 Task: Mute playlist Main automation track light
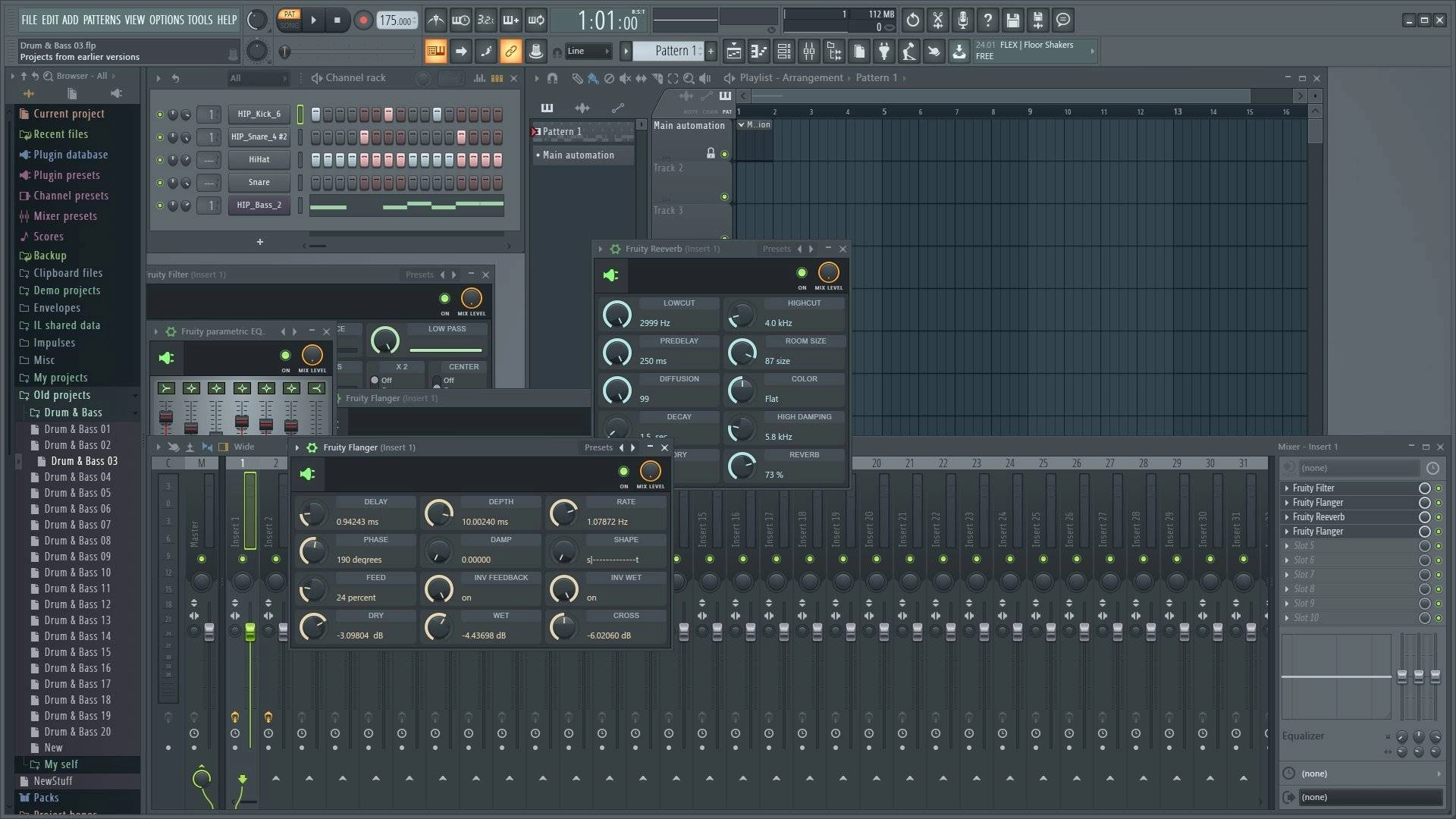(x=724, y=155)
